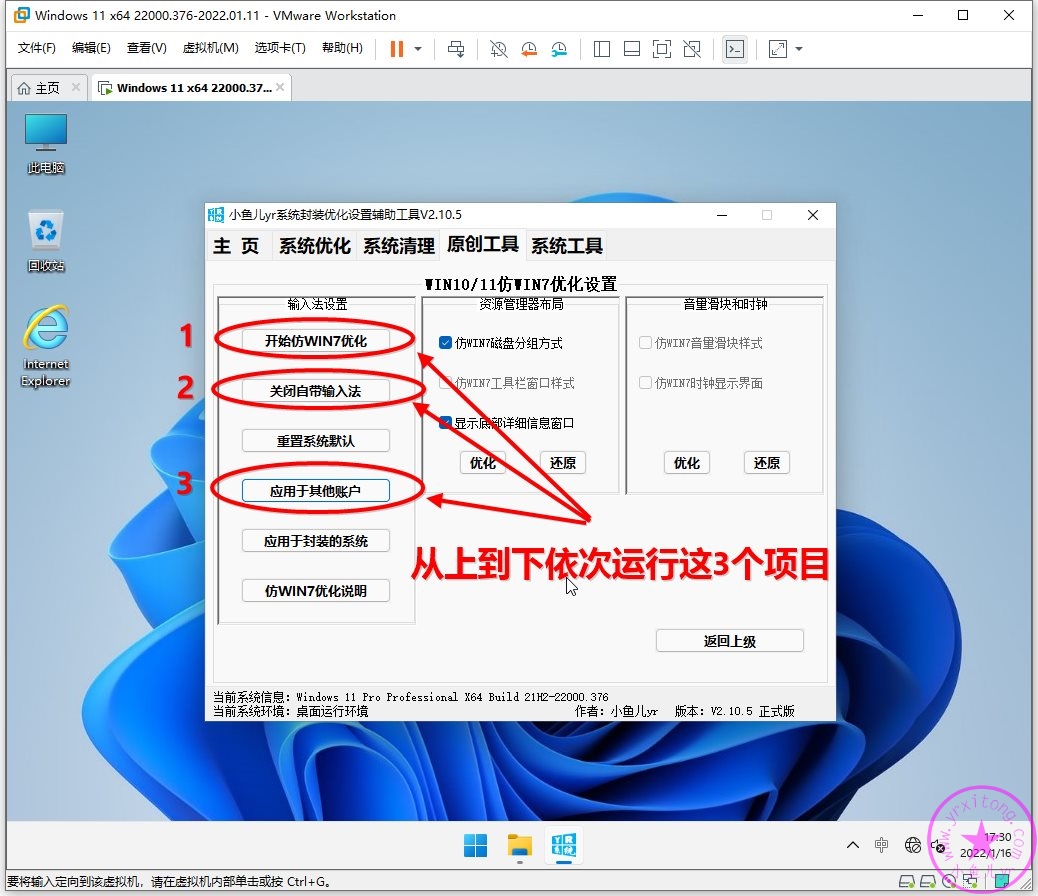Switch to the 系统工具 tab
Screen dimensions: 1038x896
[x=567, y=246]
